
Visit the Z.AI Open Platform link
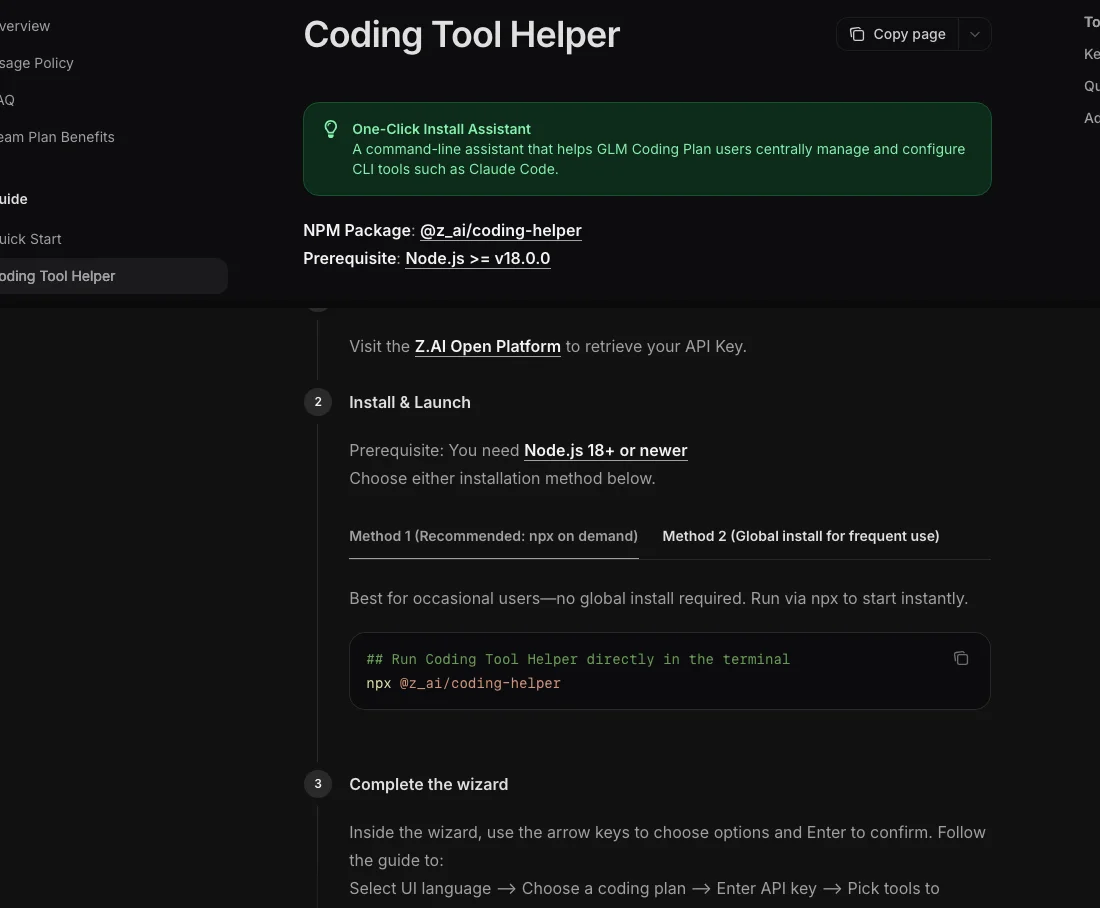click(488, 347)
